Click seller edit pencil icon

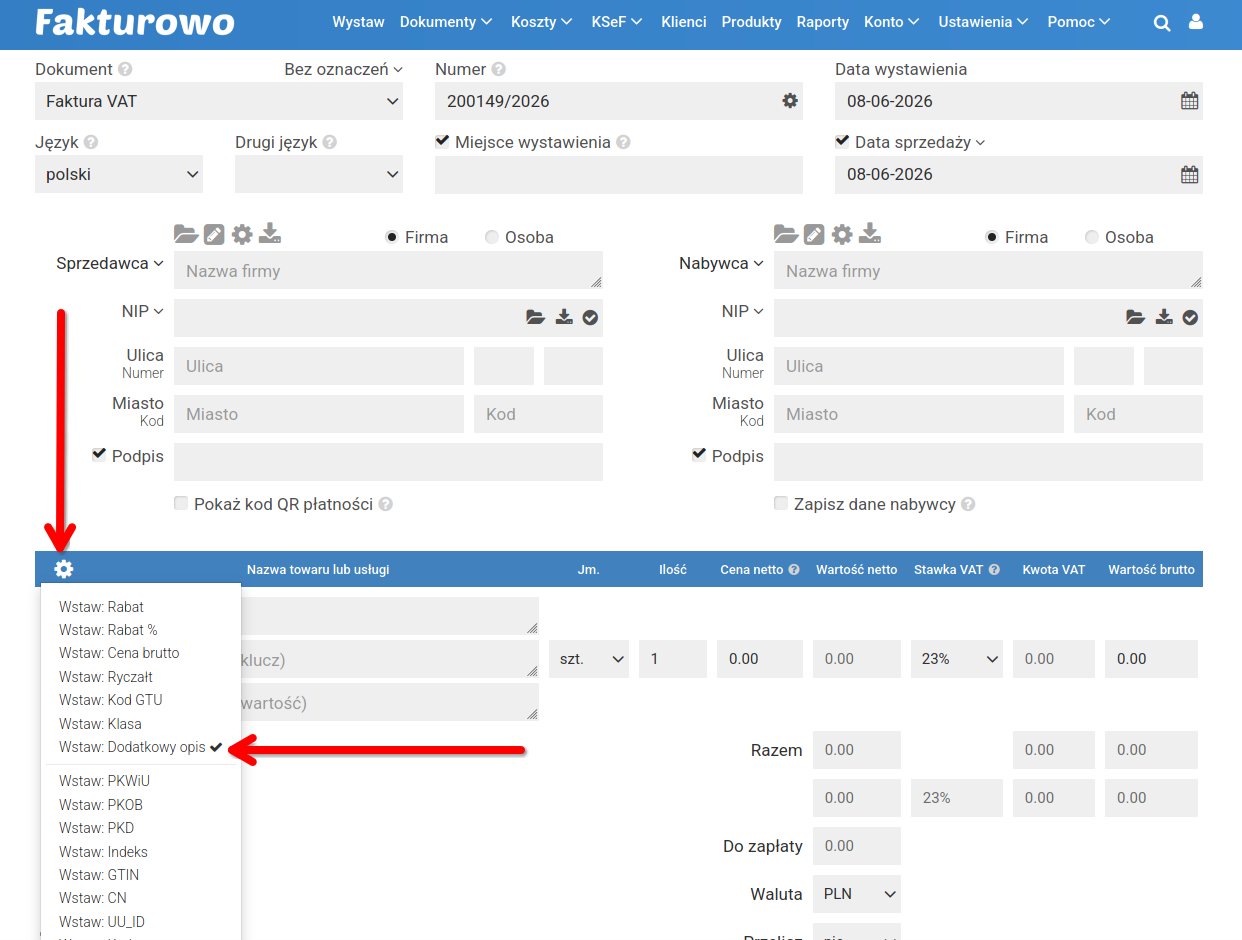tap(214, 234)
